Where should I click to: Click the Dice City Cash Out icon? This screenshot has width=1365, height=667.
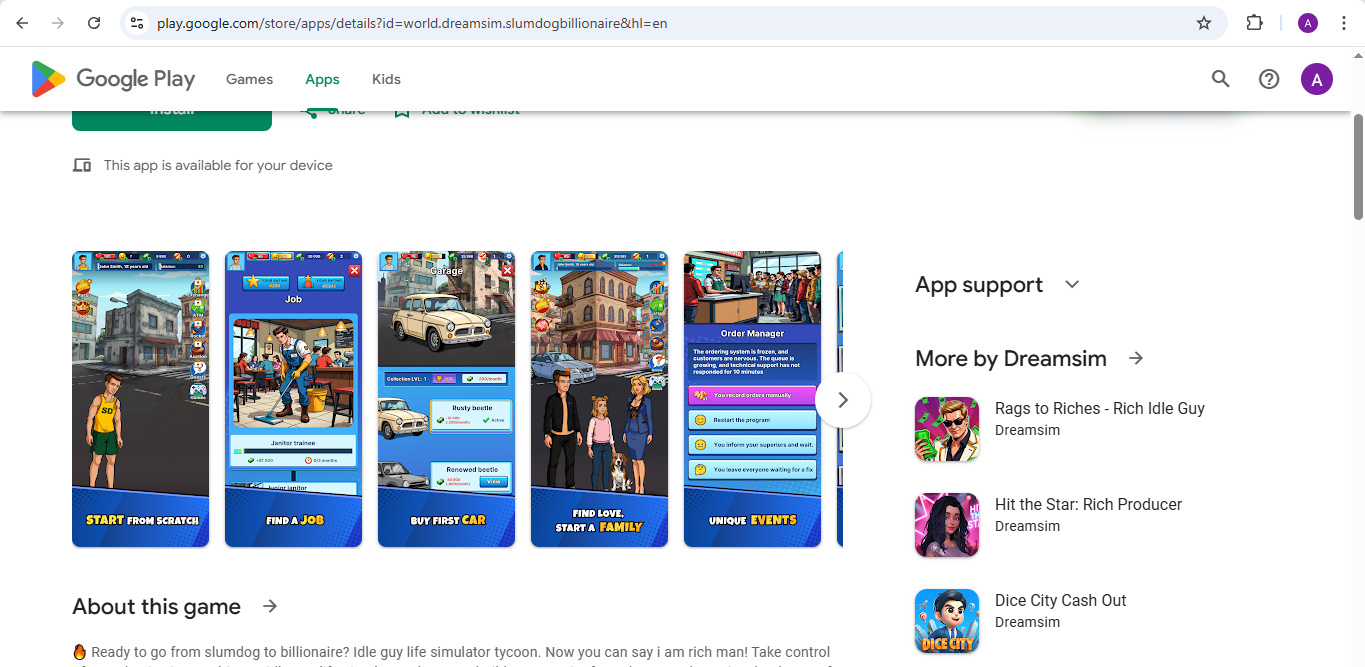[946, 621]
